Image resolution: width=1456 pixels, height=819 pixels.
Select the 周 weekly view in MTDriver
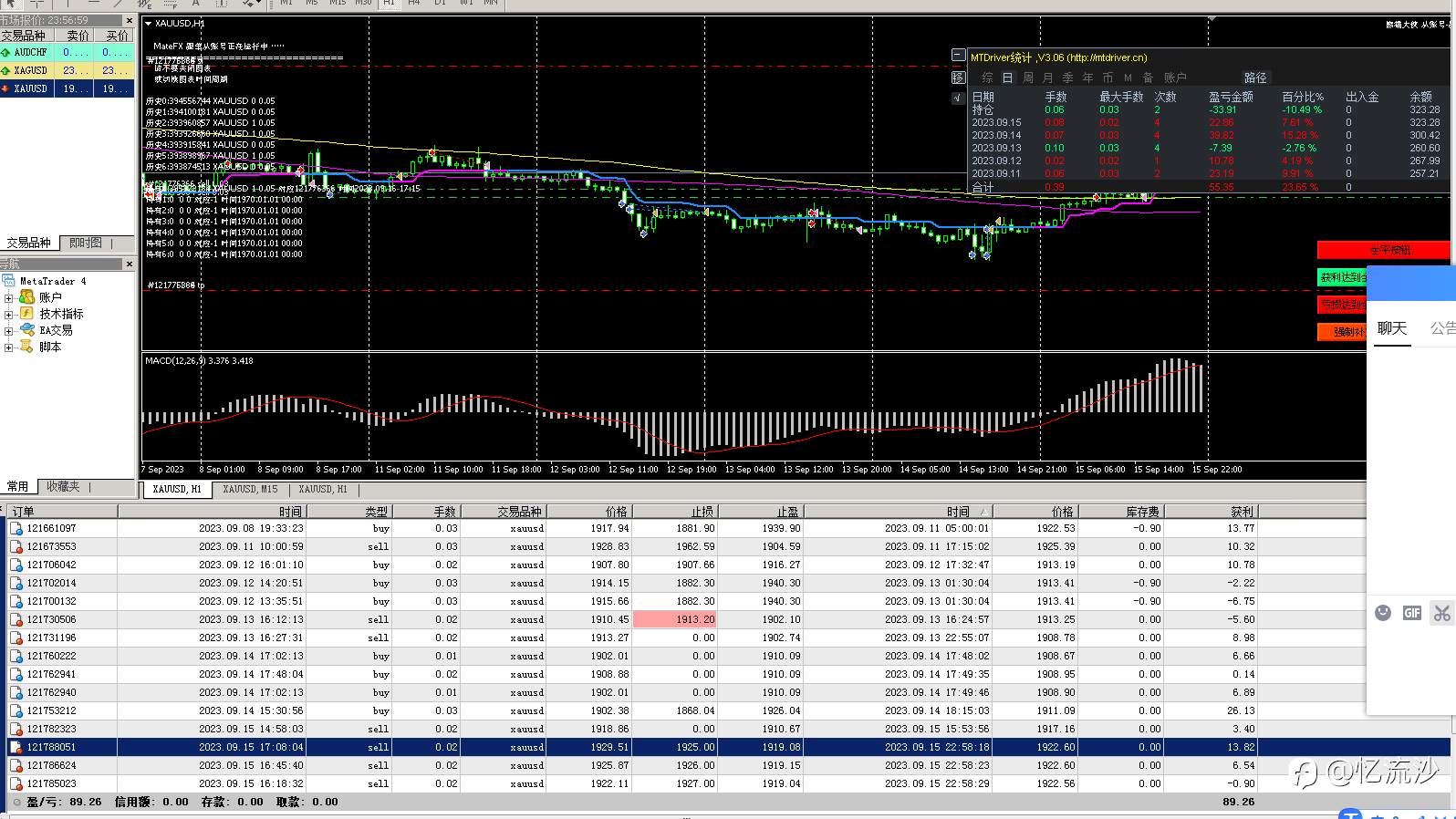pyautogui.click(x=1028, y=78)
